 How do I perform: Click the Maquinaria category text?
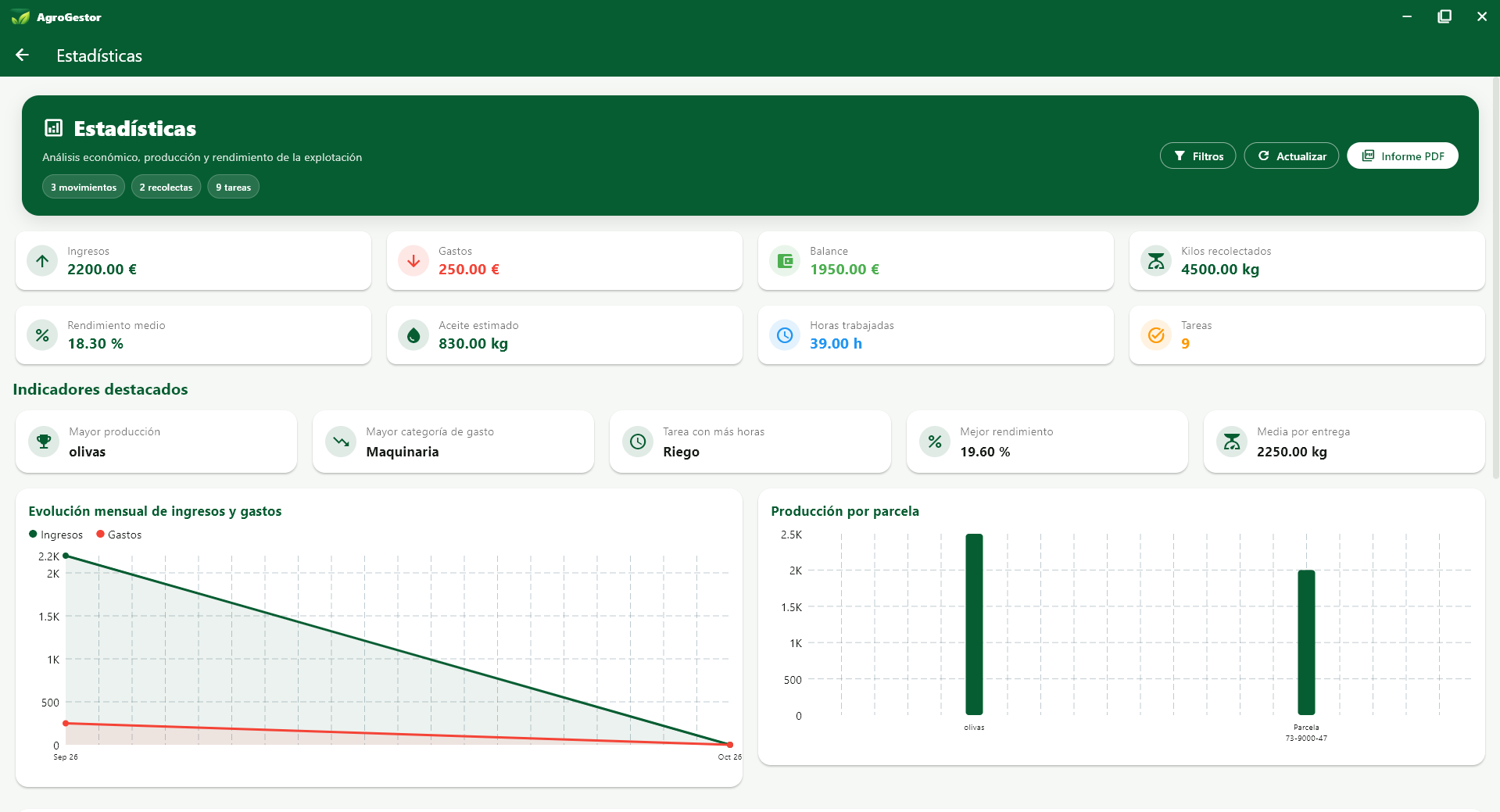tap(403, 452)
